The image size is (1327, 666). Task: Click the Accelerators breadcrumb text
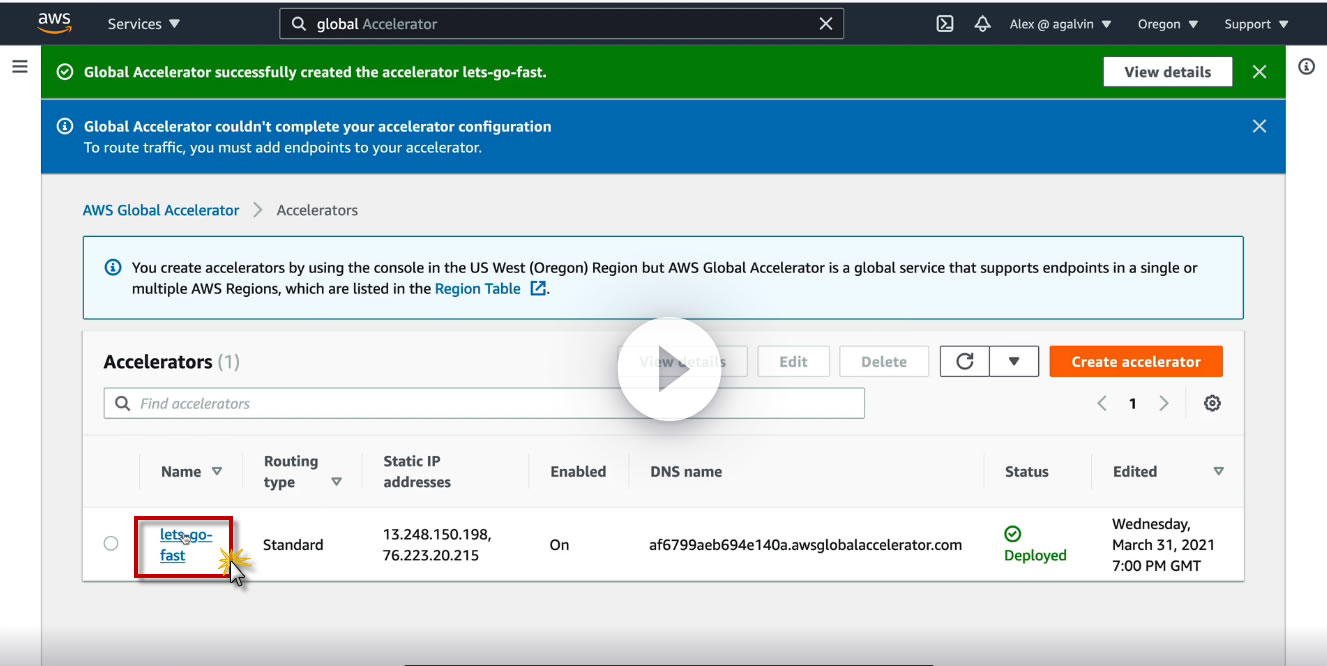[317, 210]
